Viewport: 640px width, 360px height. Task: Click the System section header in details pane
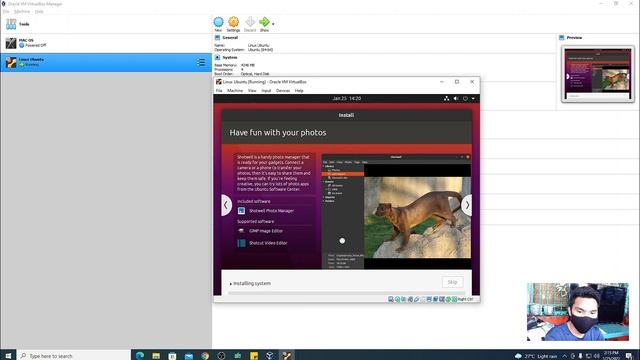pos(230,58)
